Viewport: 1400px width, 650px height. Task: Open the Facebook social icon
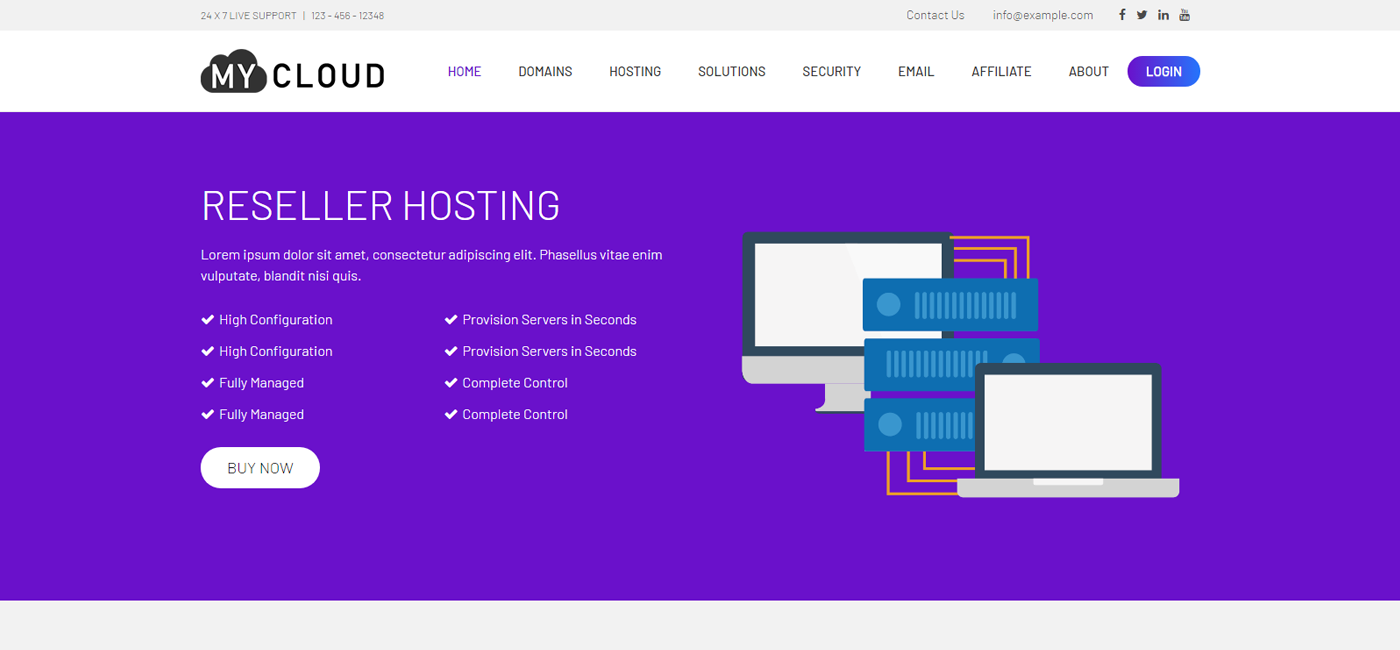(1122, 15)
